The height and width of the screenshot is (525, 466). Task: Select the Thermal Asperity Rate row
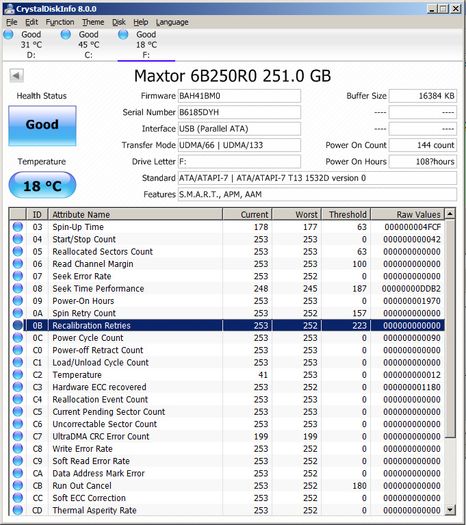227,510
